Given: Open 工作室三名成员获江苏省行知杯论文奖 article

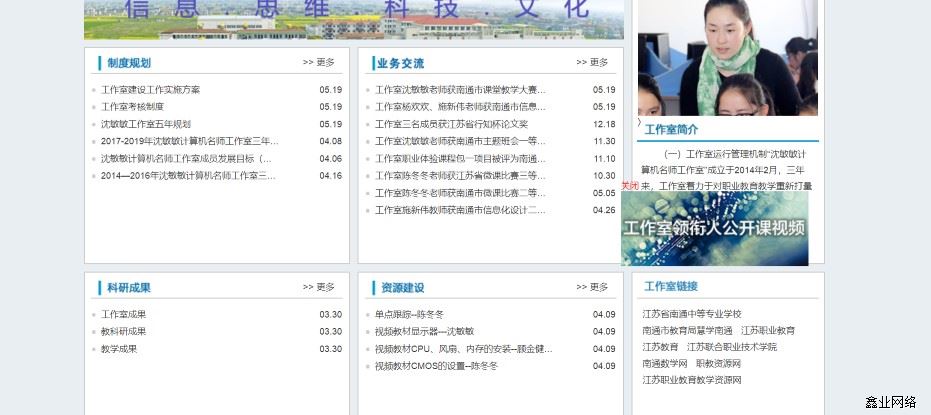Looking at the screenshot, I should 451,124.
